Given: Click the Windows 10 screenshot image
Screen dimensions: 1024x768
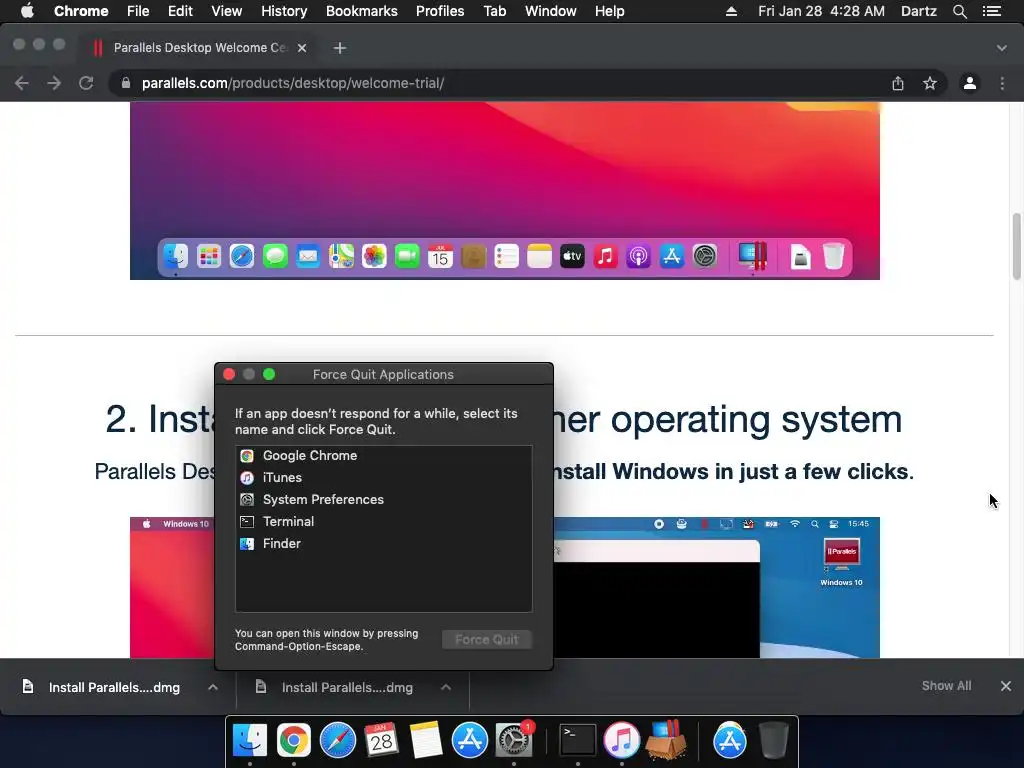Looking at the screenshot, I should point(505,588).
